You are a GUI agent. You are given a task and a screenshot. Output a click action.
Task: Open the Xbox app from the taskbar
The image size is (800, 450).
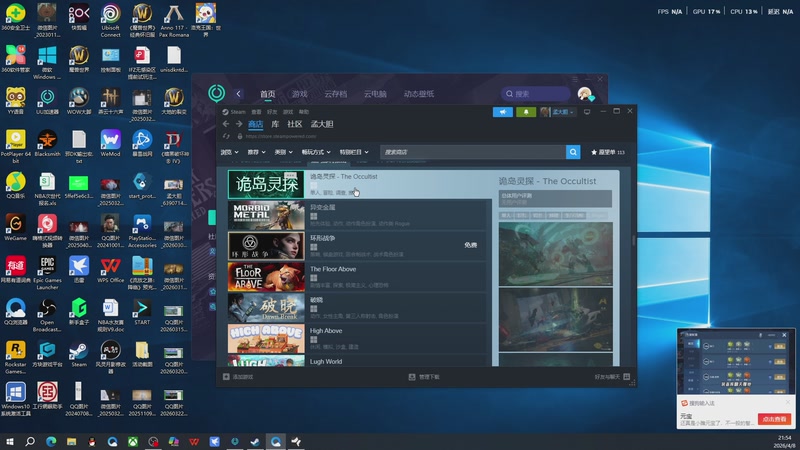click(133, 441)
